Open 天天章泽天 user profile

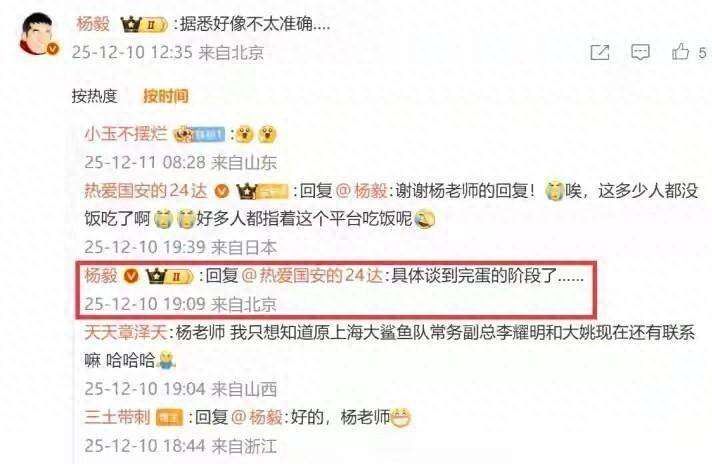coord(126,333)
